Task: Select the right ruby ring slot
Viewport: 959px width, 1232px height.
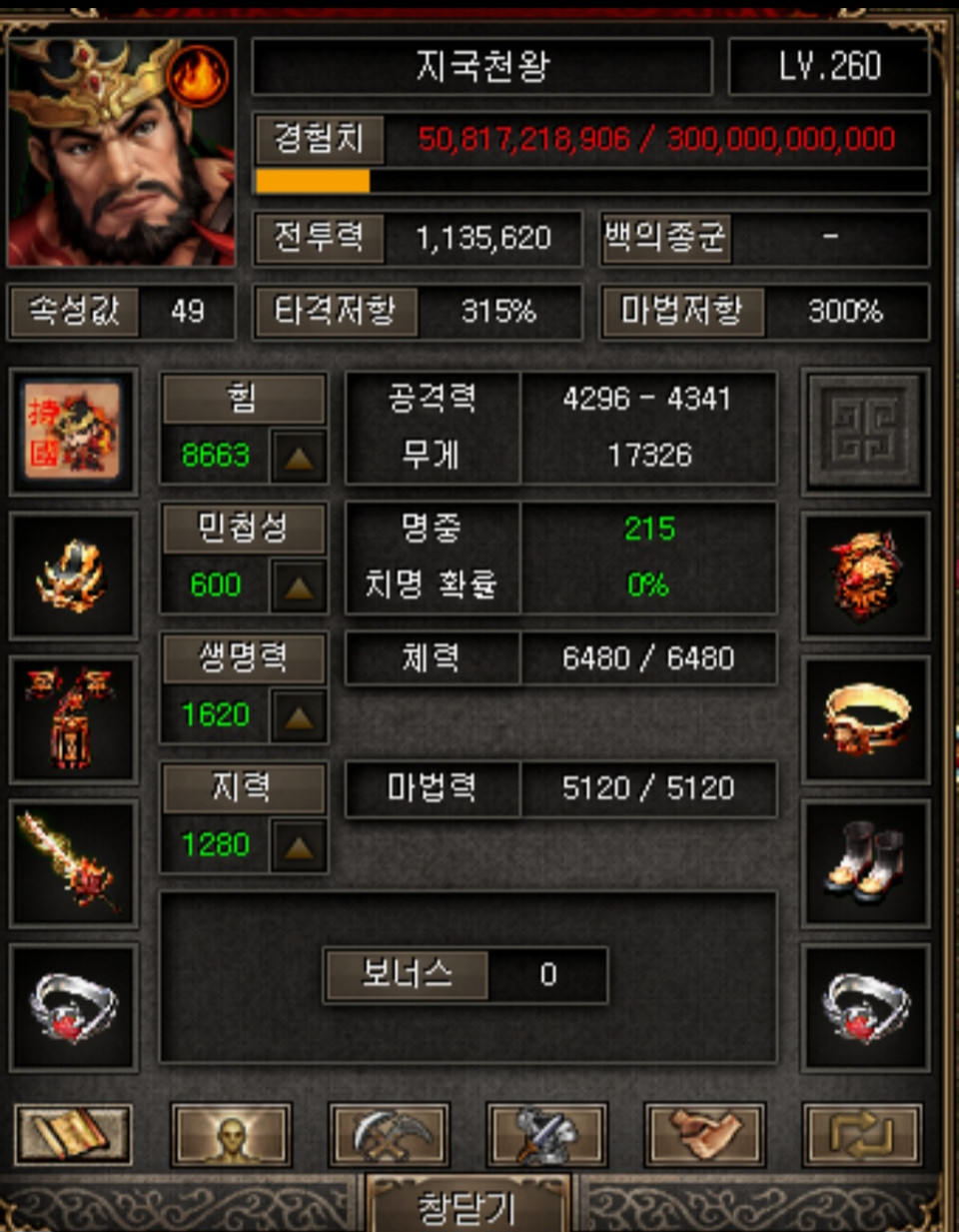Action: (x=865, y=1007)
